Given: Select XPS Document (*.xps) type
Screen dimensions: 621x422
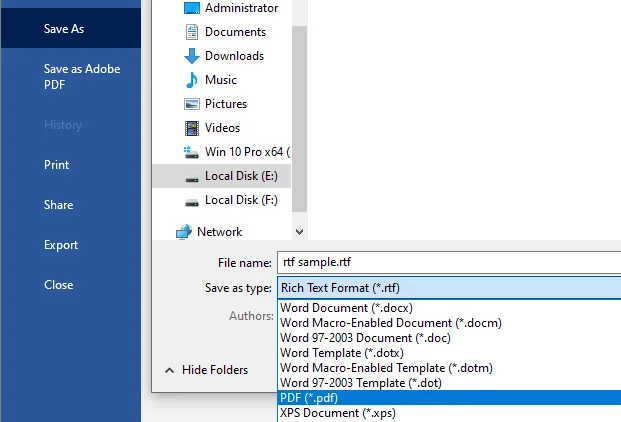Looking at the screenshot, I should 449,413.
